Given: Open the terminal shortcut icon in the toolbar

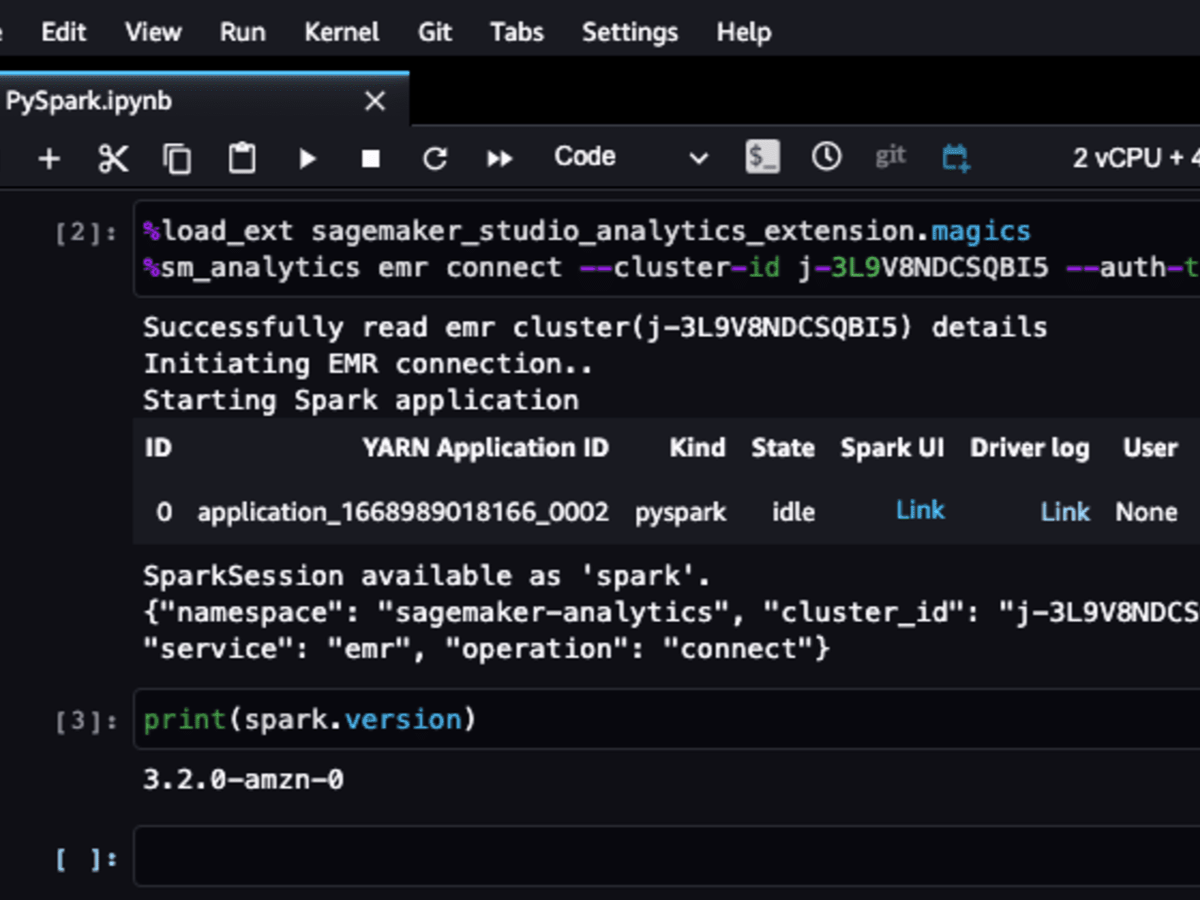Looking at the screenshot, I should coord(763,157).
